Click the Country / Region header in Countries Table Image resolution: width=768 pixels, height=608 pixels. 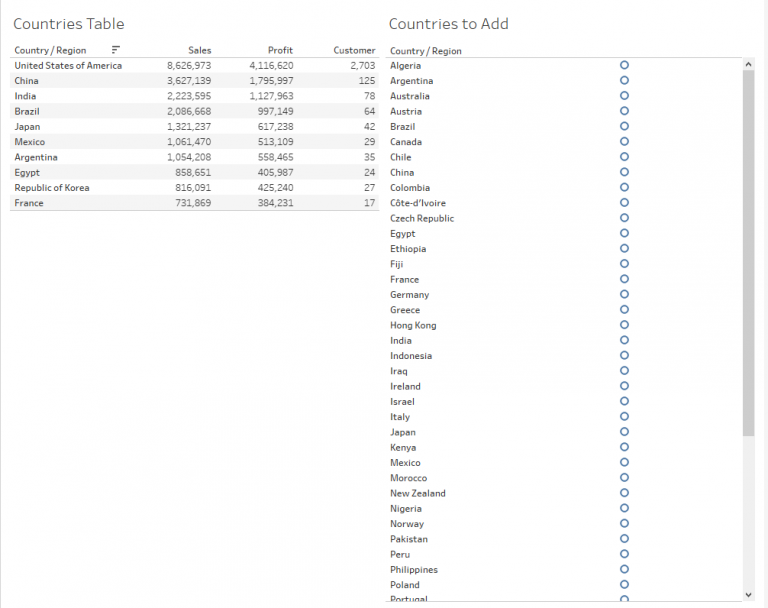click(50, 50)
